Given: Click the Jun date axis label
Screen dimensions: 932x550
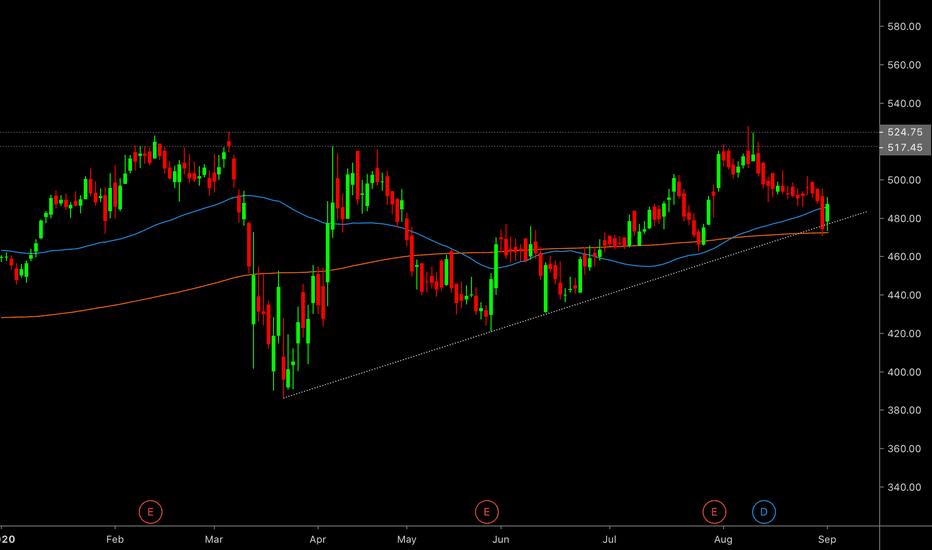Looking at the screenshot, I should [x=501, y=539].
